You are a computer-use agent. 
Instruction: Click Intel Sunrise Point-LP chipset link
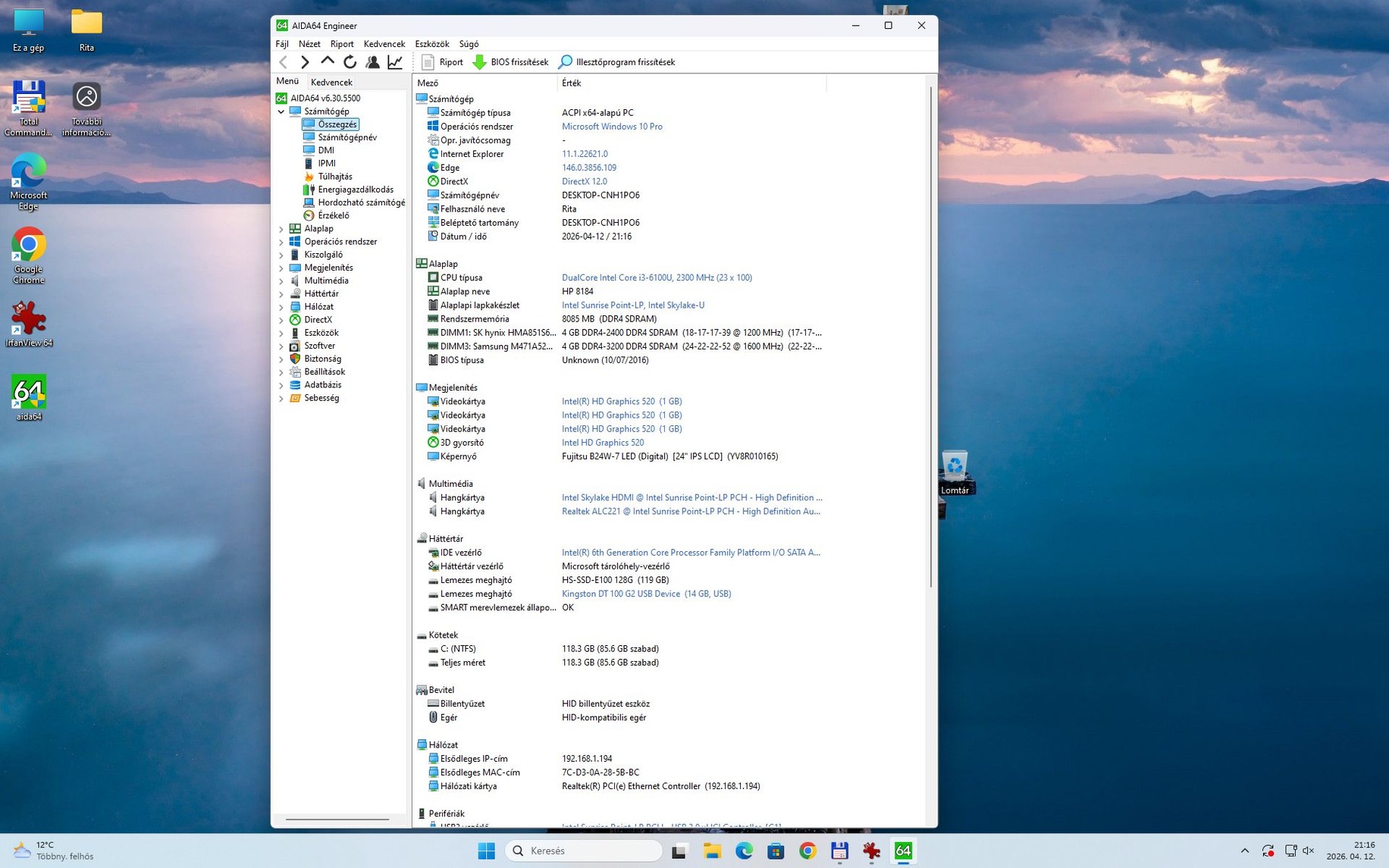tap(633, 305)
